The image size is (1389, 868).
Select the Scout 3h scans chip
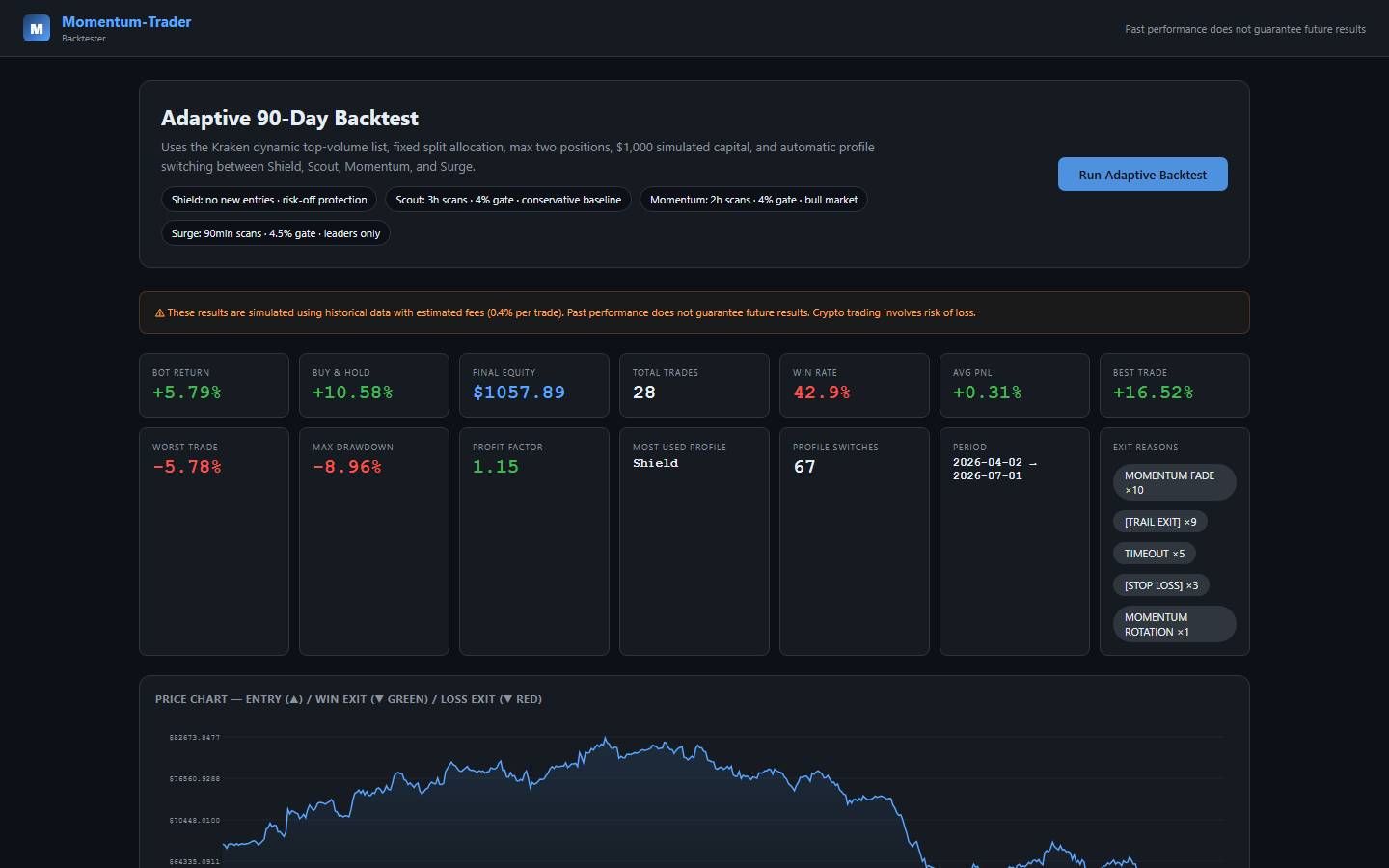click(508, 200)
